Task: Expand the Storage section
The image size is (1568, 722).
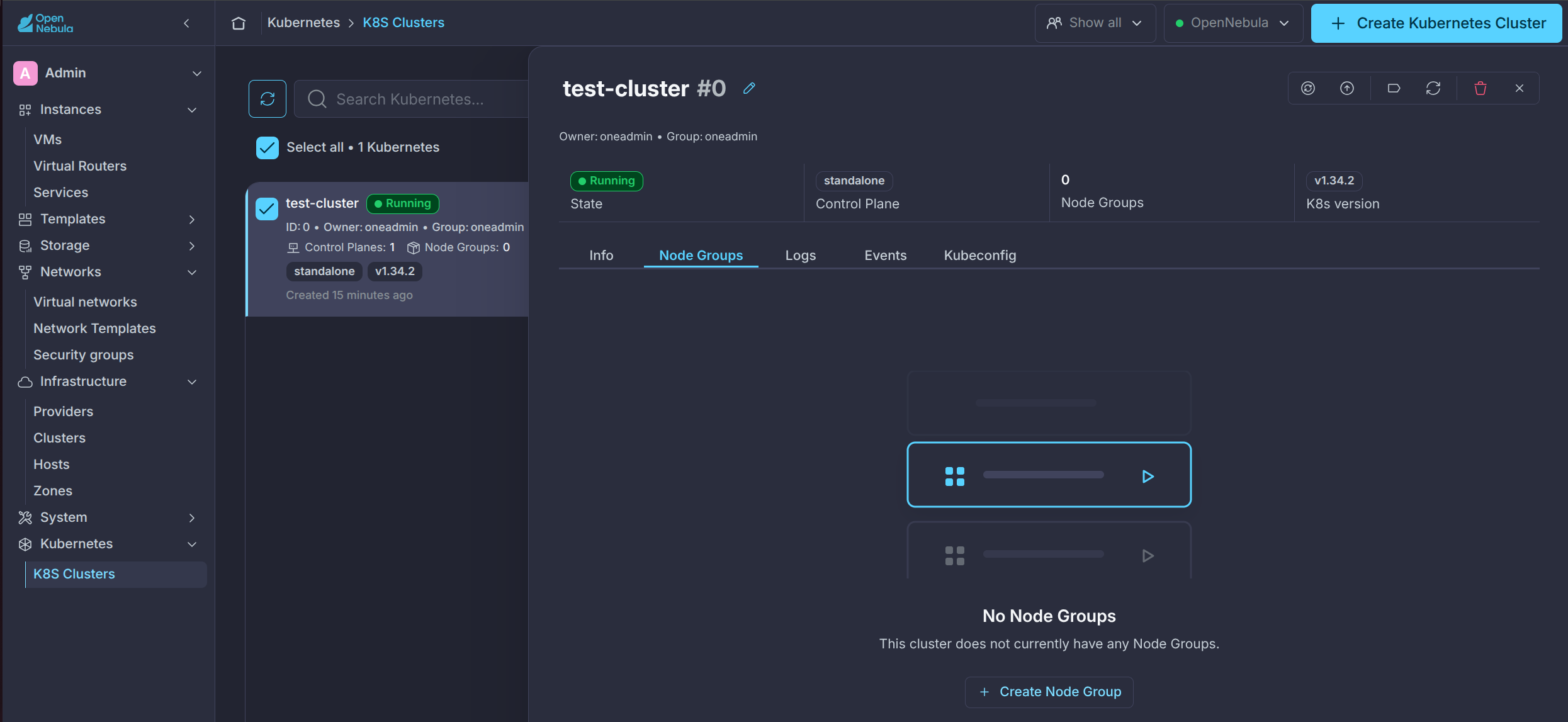Action: pyautogui.click(x=192, y=245)
